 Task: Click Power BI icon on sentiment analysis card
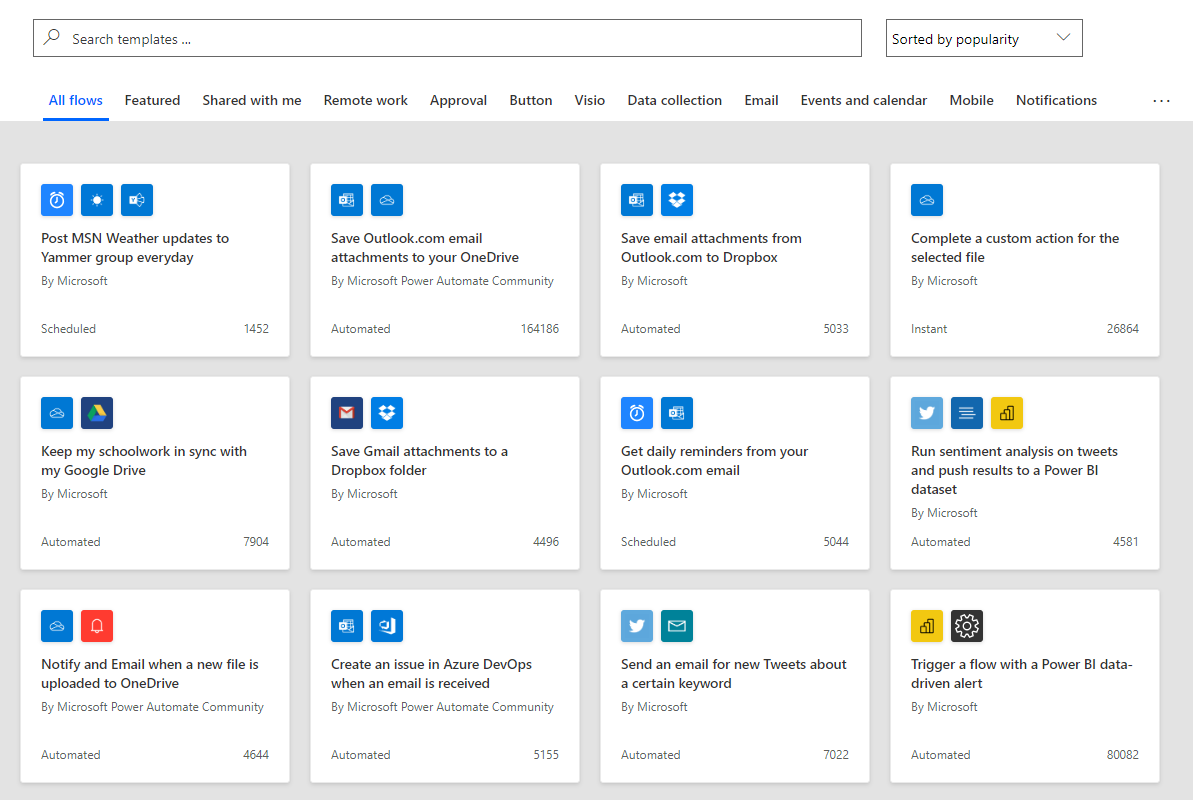pyautogui.click(x=1007, y=413)
